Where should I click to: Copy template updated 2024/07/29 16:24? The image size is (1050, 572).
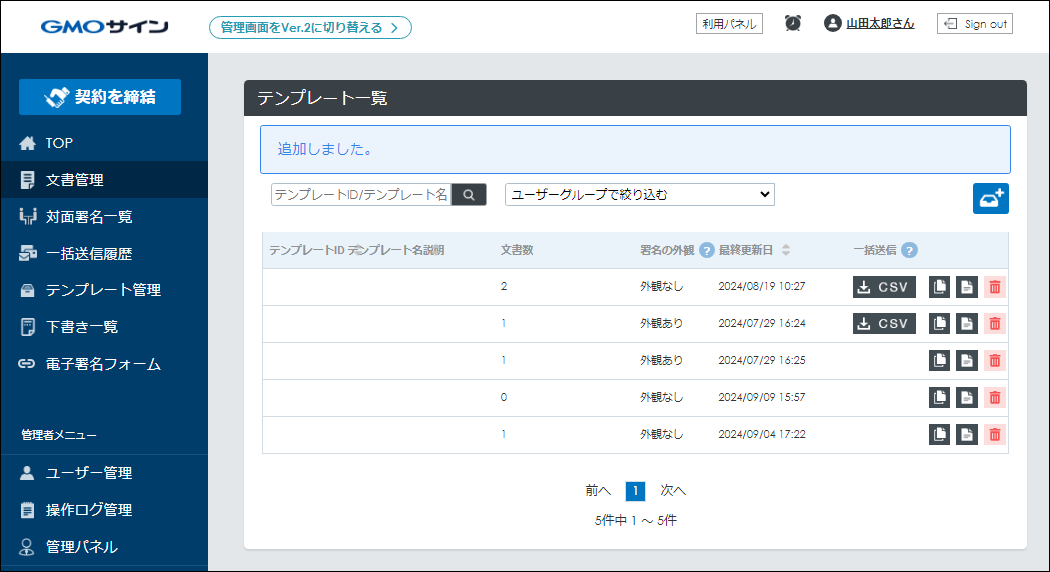click(x=940, y=324)
